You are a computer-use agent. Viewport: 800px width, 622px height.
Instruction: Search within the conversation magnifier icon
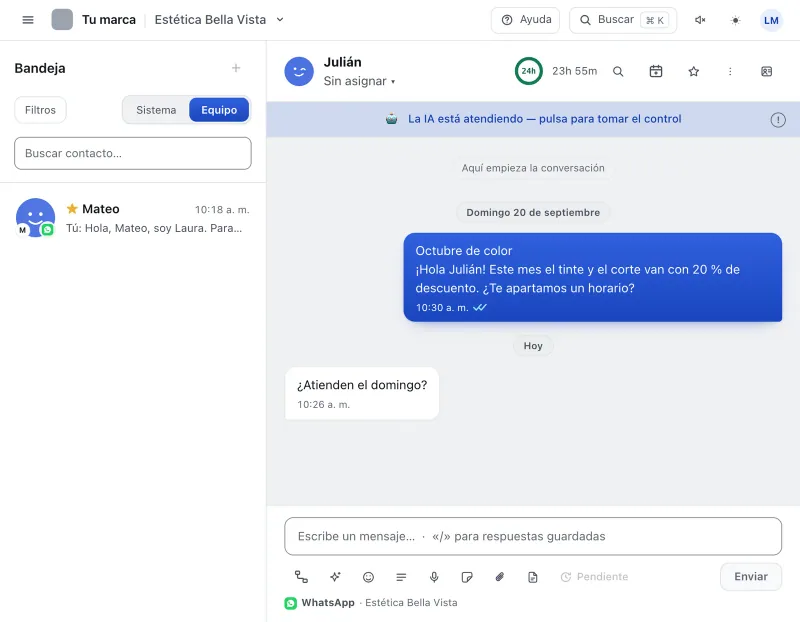pos(618,71)
